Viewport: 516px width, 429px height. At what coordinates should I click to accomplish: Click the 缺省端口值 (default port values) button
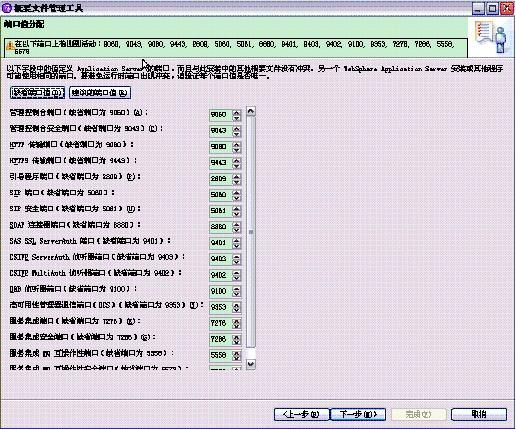click(37, 92)
